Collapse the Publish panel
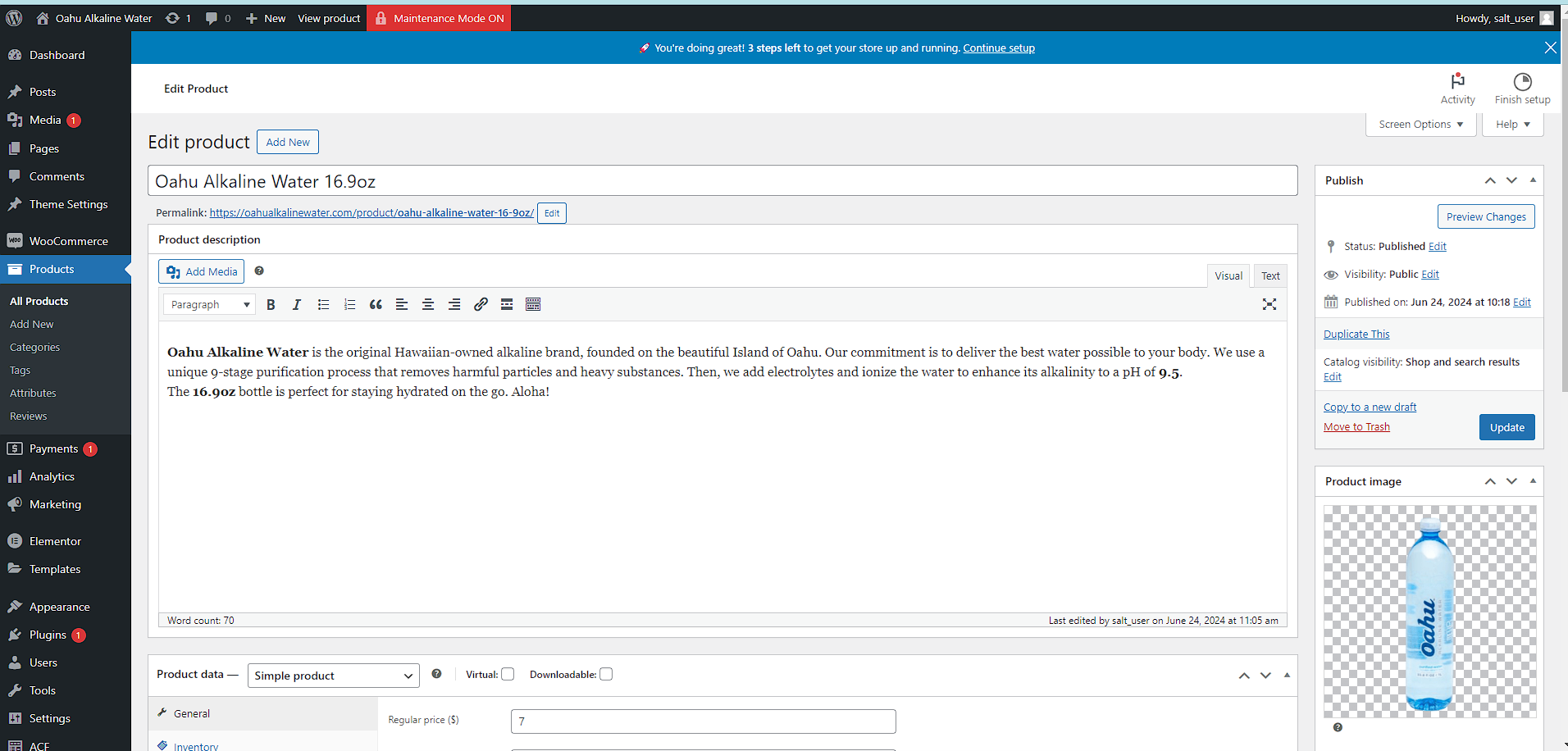Viewport: 1568px width, 751px height. point(1533,180)
